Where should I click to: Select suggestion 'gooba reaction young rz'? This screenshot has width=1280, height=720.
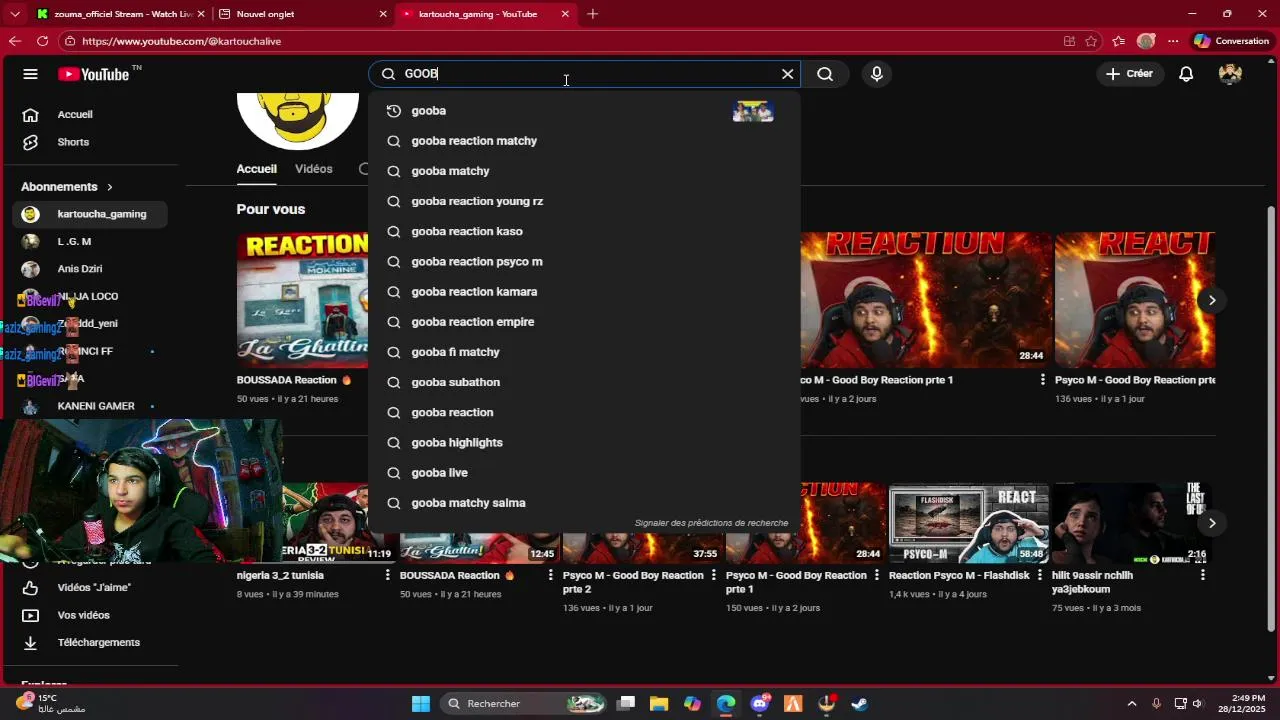click(584, 201)
